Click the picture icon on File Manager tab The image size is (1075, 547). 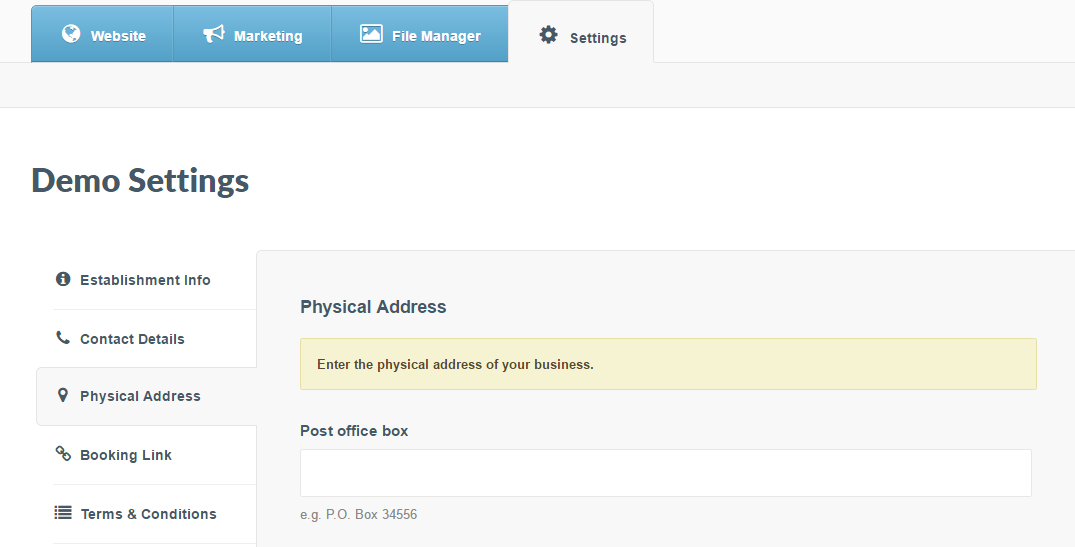pos(371,34)
